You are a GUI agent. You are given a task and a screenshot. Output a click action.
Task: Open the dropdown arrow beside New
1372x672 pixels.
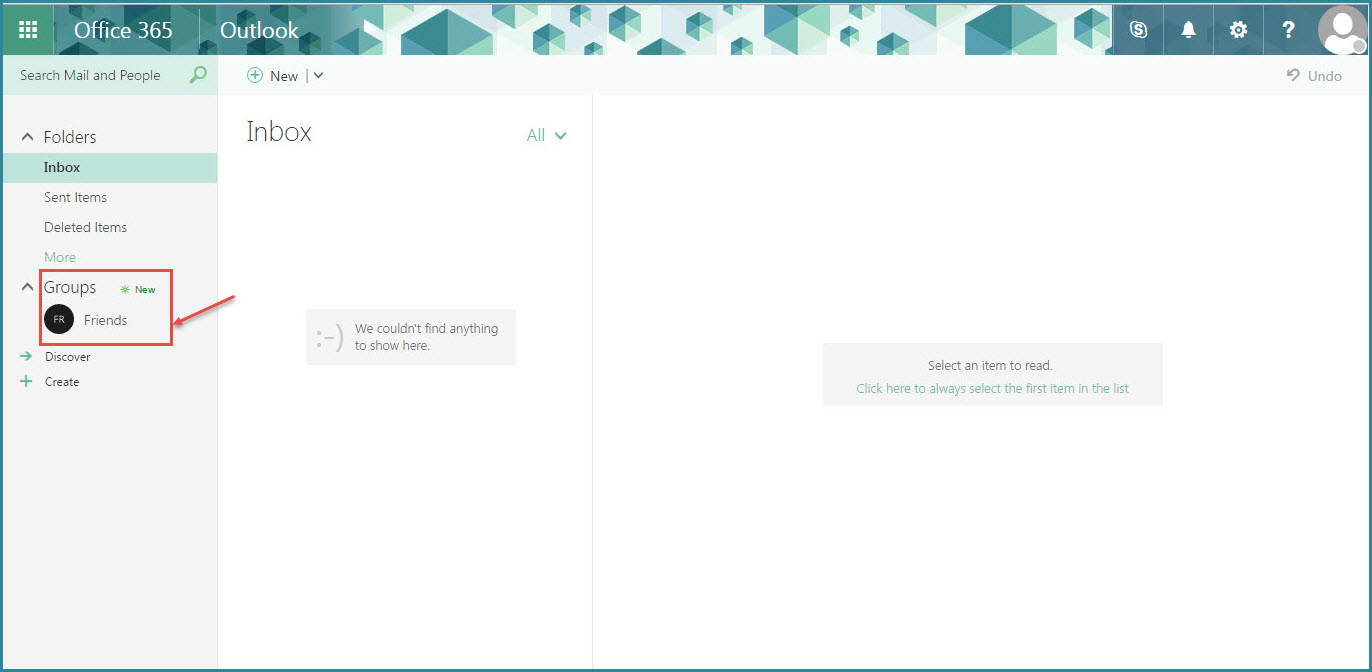pyautogui.click(x=318, y=76)
